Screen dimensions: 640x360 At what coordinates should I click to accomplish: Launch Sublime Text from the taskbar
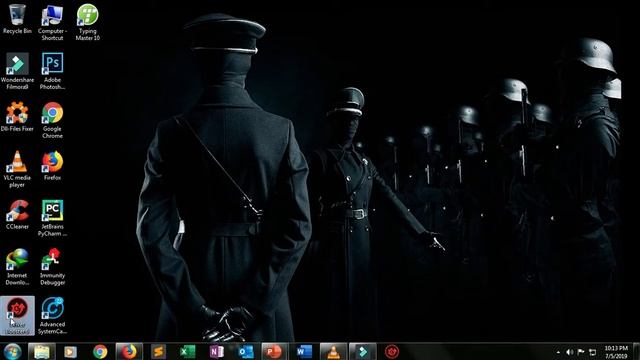tap(158, 351)
